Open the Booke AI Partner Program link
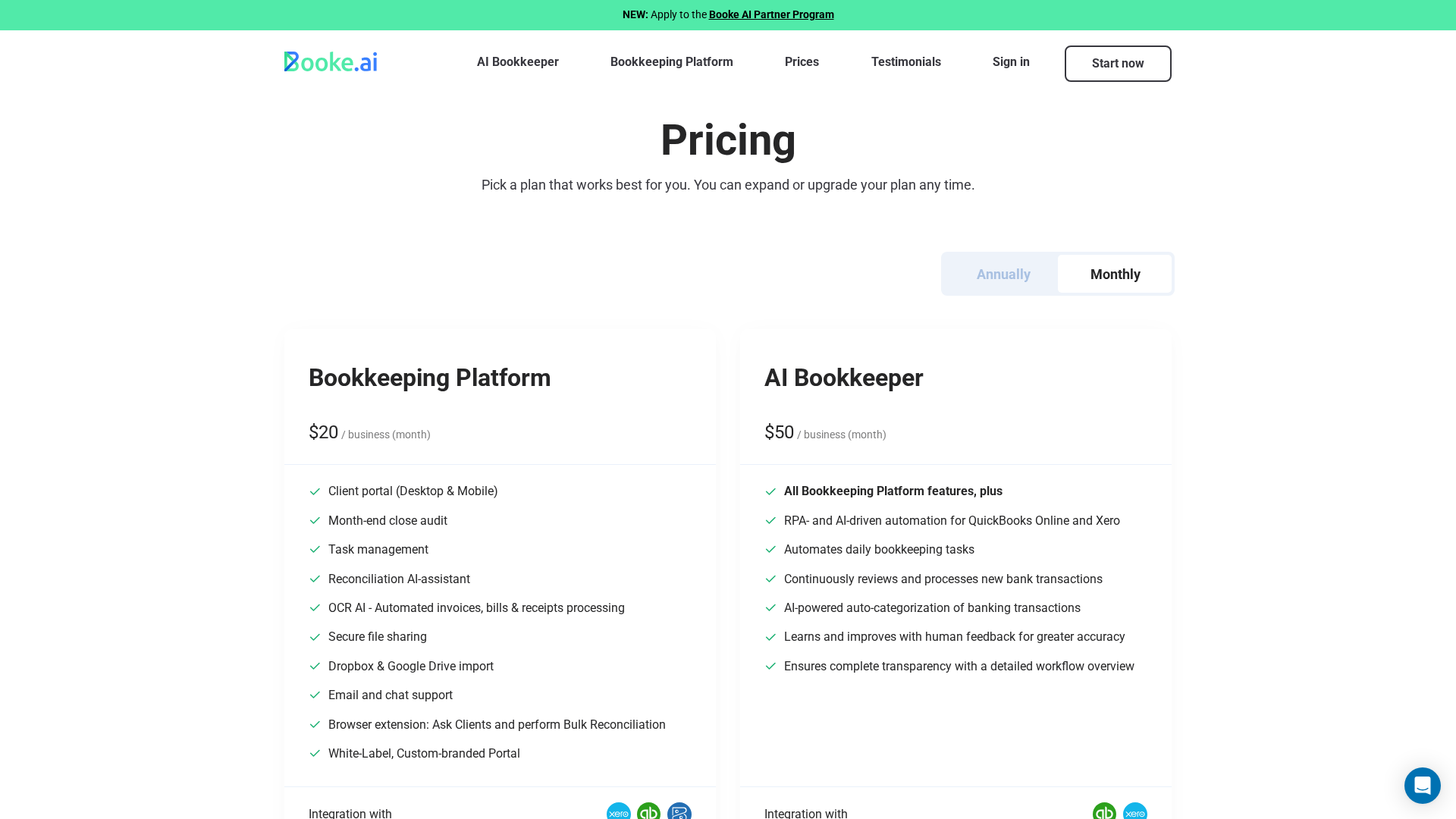The height and width of the screenshot is (819, 1456). click(771, 14)
